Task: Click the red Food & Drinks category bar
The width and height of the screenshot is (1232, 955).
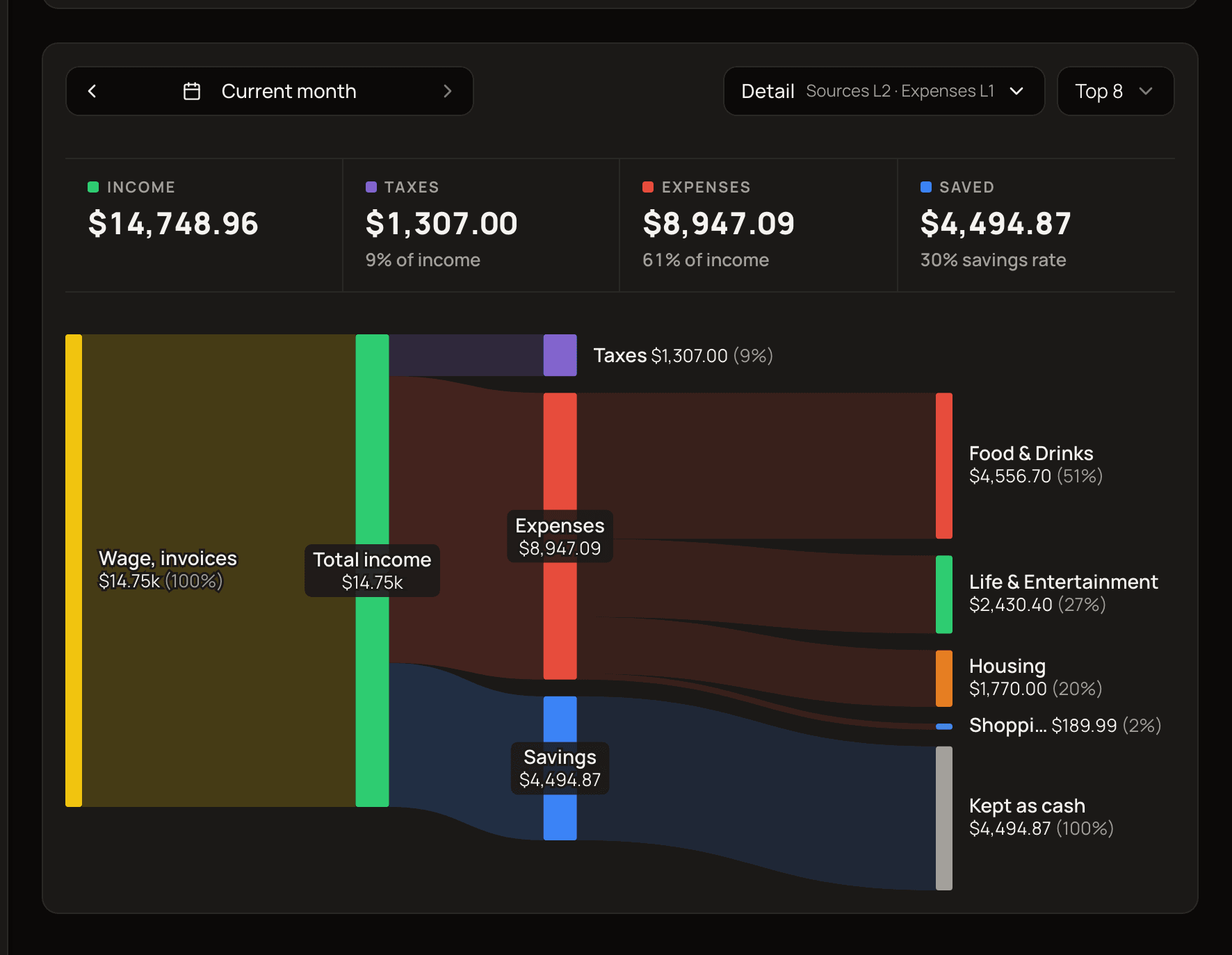Action: point(944,466)
